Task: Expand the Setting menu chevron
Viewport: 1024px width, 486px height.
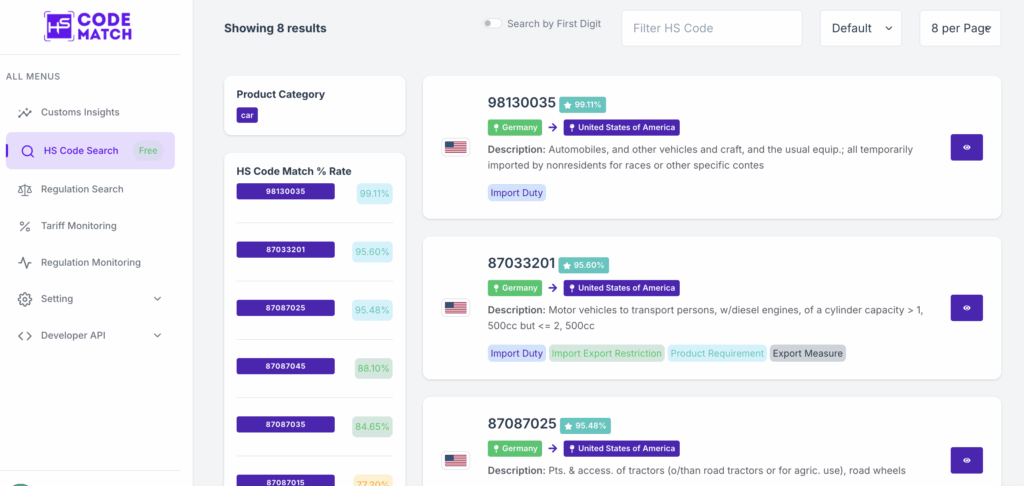Action: (x=157, y=299)
